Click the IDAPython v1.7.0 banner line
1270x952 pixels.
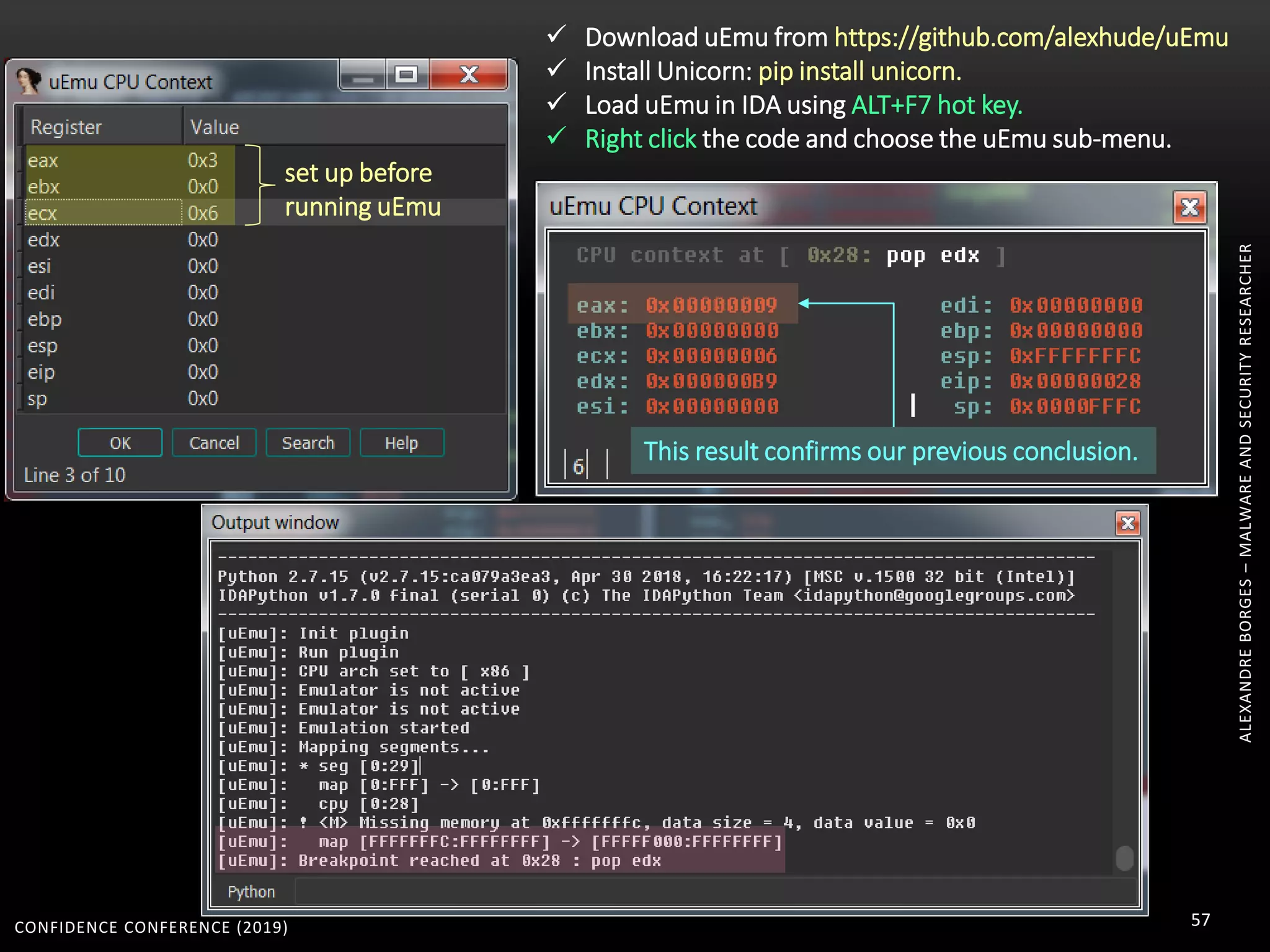click(646, 596)
